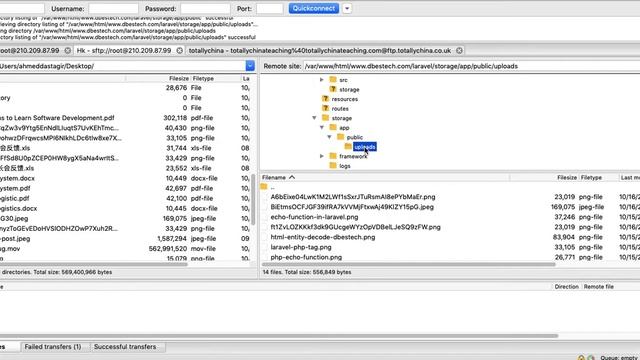Focus the Username input field
This screenshot has height=360, width=640.
point(113,9)
